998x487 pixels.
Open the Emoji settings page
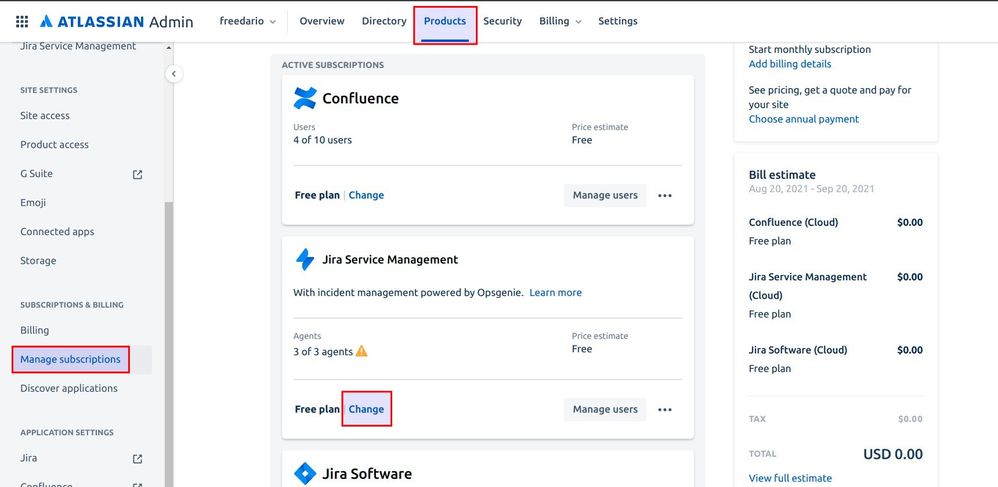(x=33, y=202)
